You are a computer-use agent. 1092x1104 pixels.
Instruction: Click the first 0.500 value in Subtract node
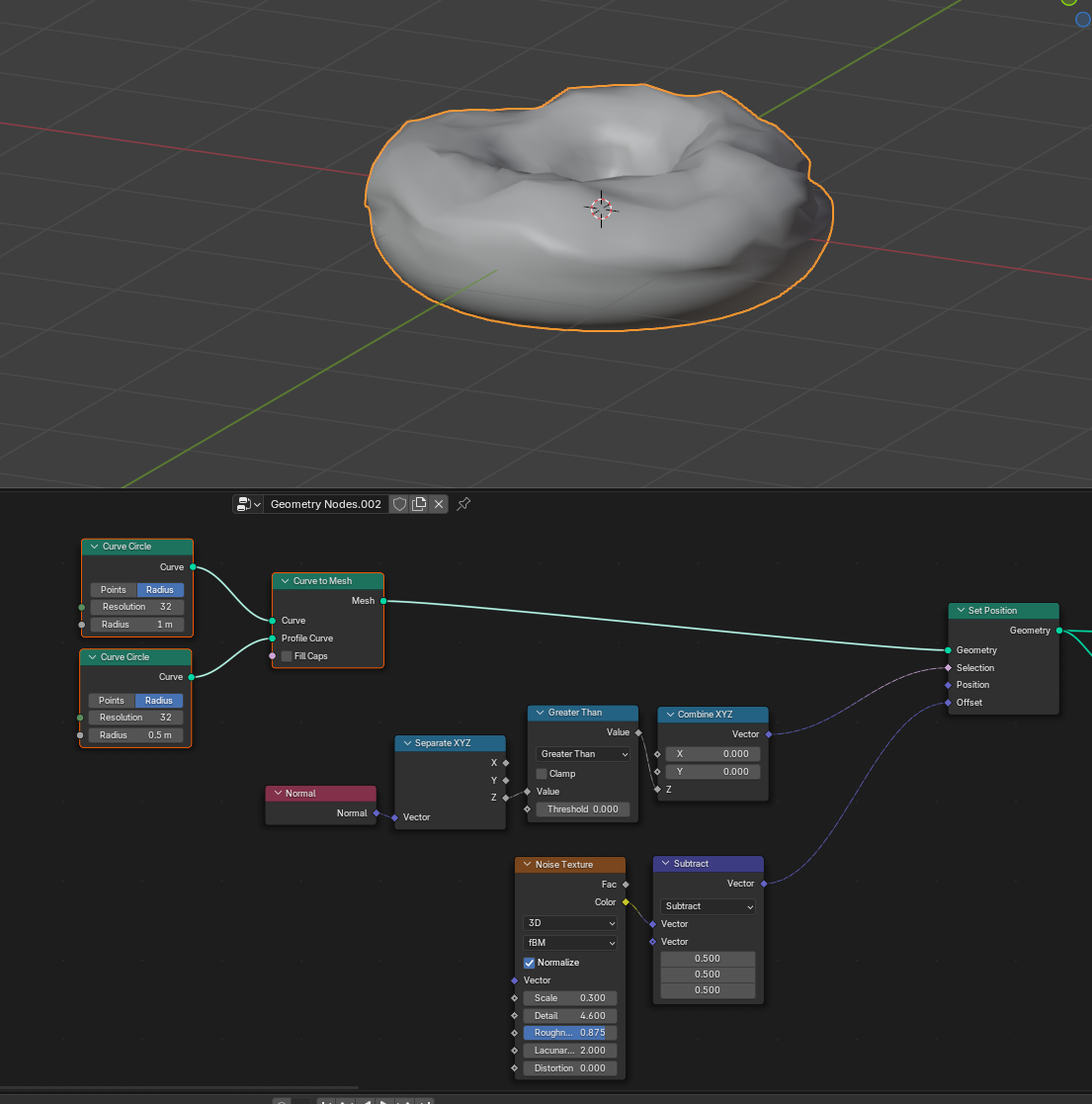click(x=708, y=959)
